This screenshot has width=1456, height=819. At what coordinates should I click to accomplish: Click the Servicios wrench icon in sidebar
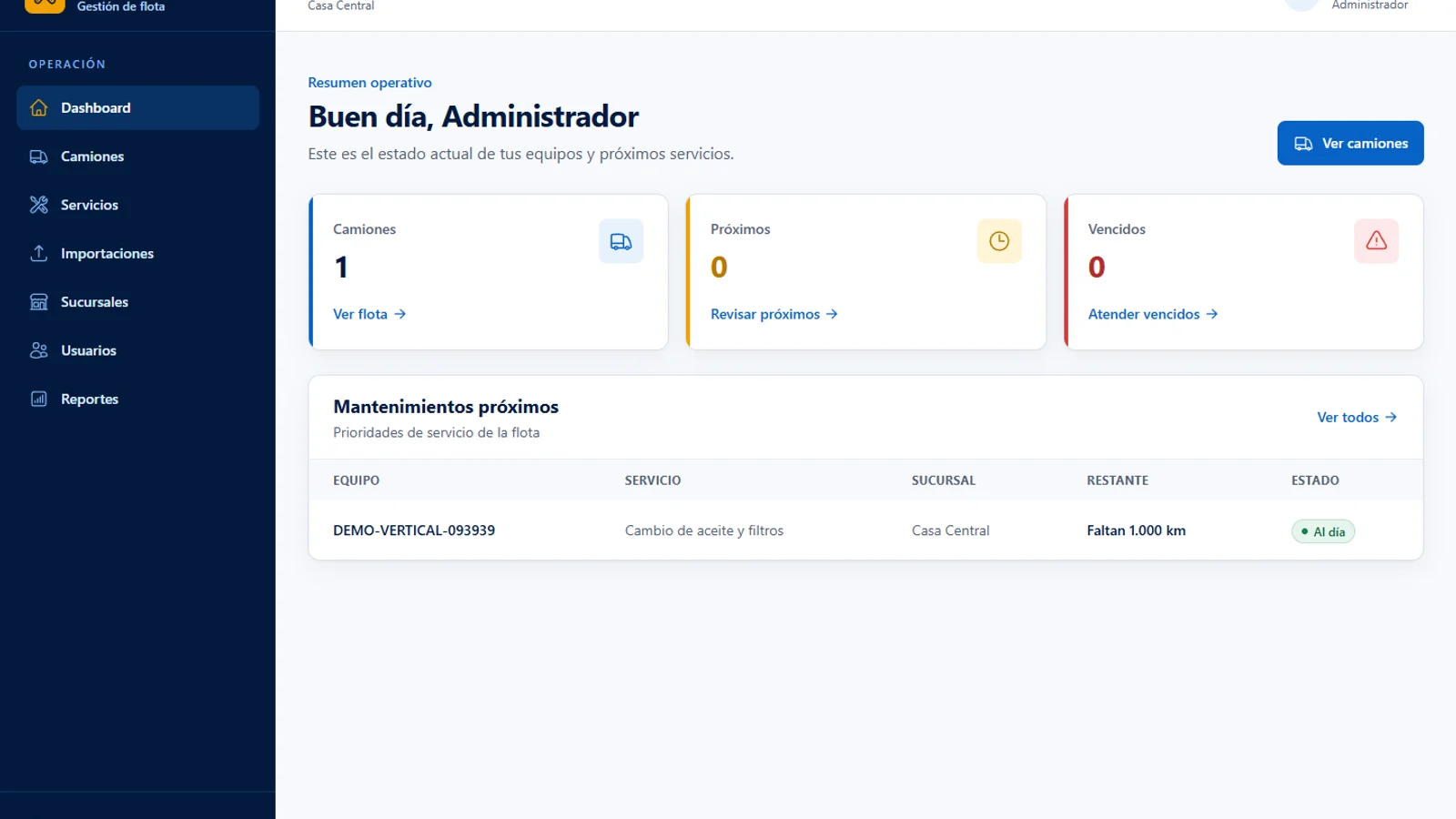[39, 205]
